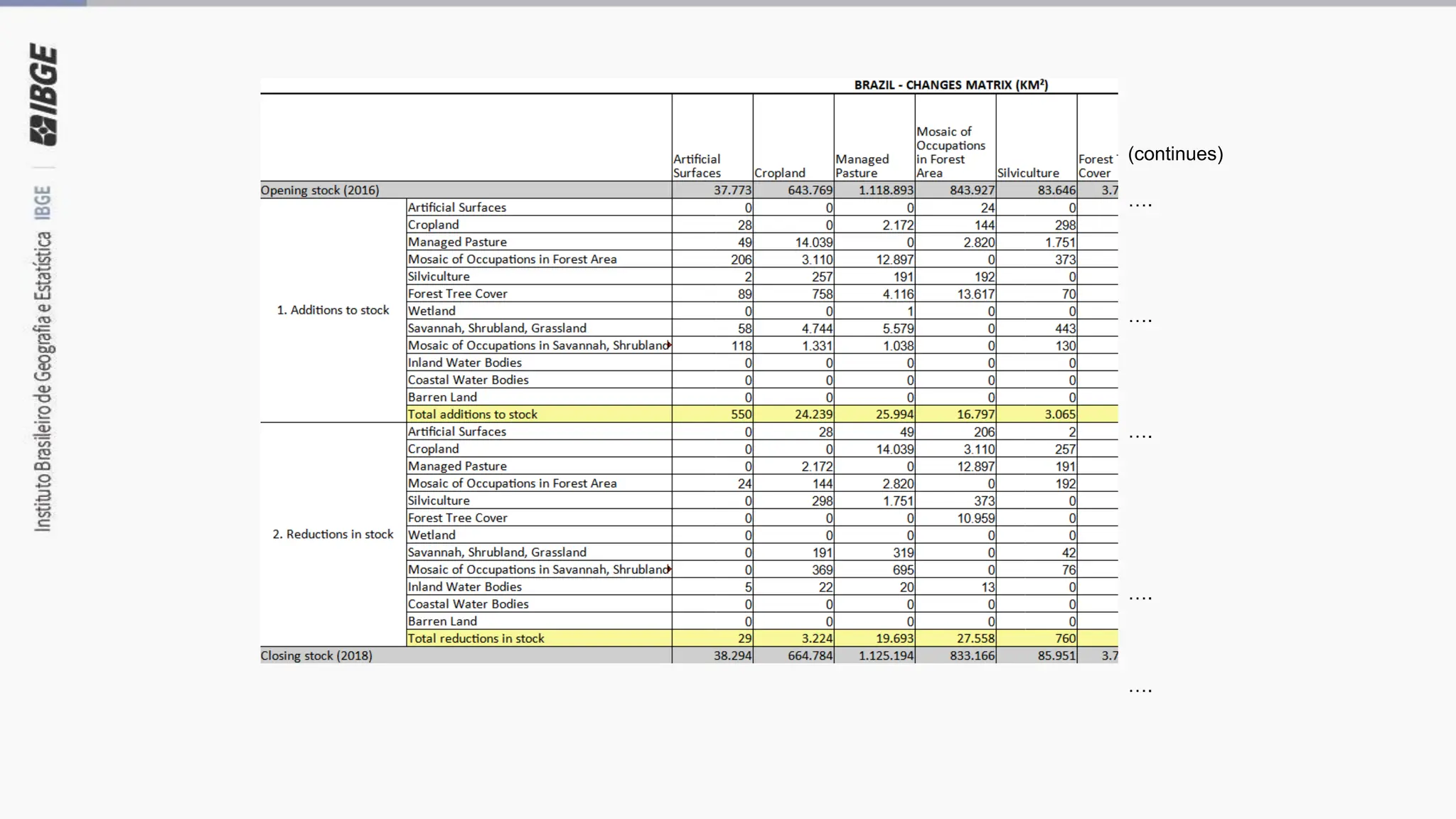Select the Total additions to stock row label
1456x819 pixels.
coord(472,414)
